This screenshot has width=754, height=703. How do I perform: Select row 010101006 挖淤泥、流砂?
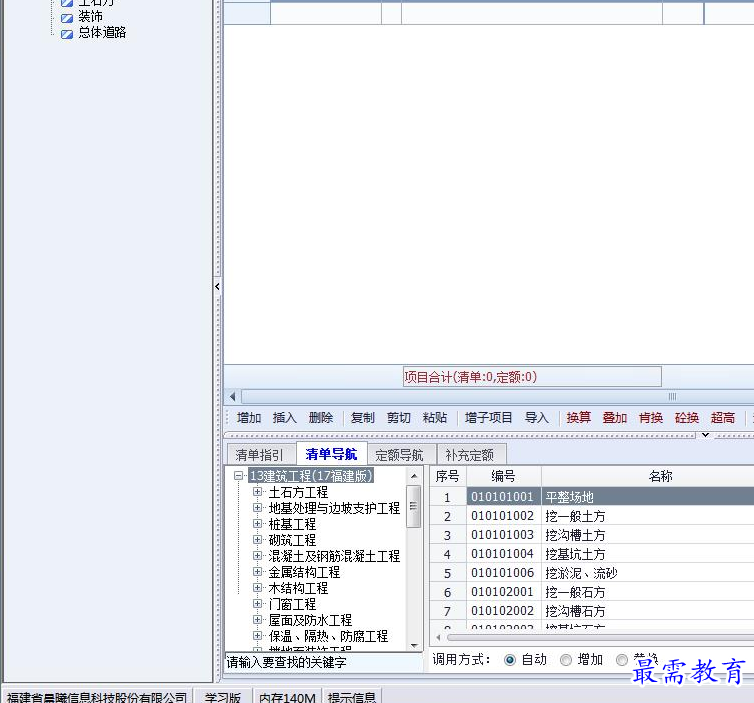point(591,573)
